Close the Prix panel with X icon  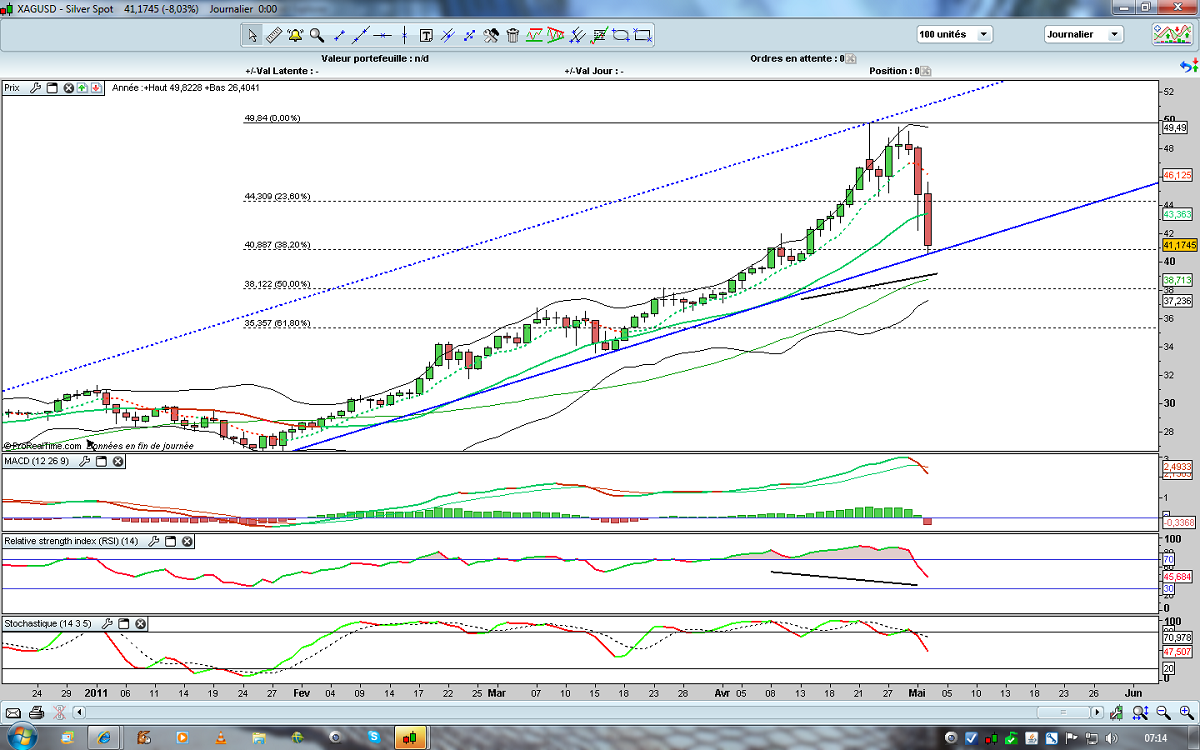[x=69, y=88]
